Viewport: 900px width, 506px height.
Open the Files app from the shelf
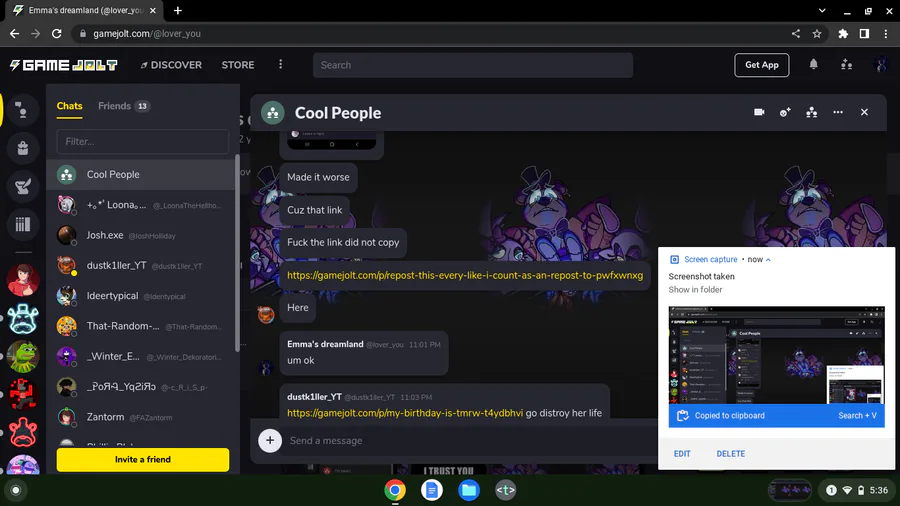[468, 490]
